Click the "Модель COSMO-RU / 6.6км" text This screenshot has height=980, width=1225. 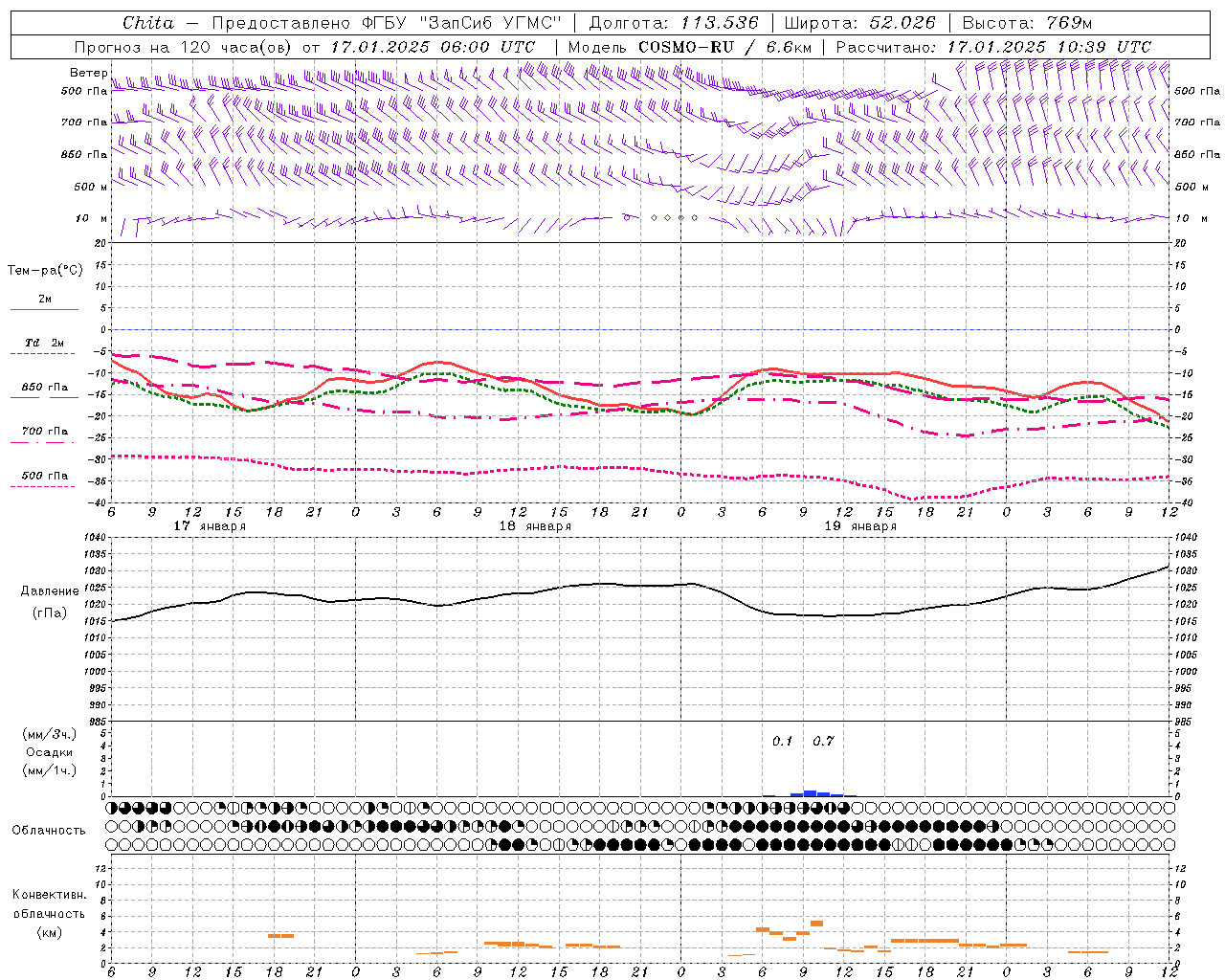click(690, 47)
